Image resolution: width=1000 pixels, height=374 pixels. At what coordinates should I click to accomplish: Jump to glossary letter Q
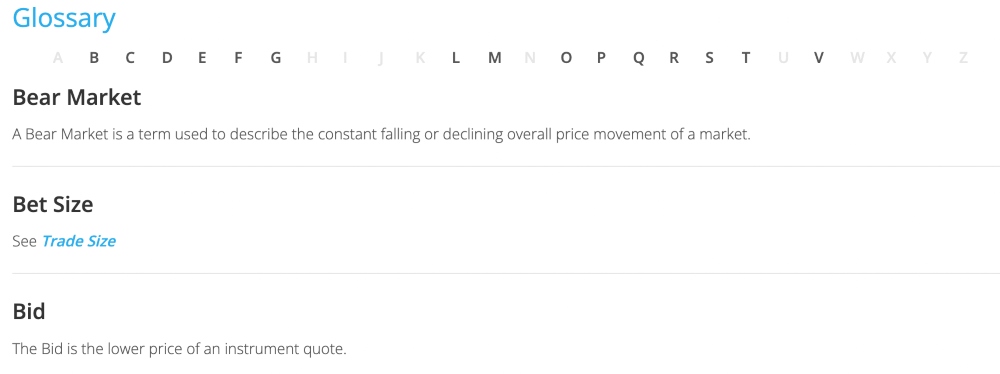click(638, 59)
